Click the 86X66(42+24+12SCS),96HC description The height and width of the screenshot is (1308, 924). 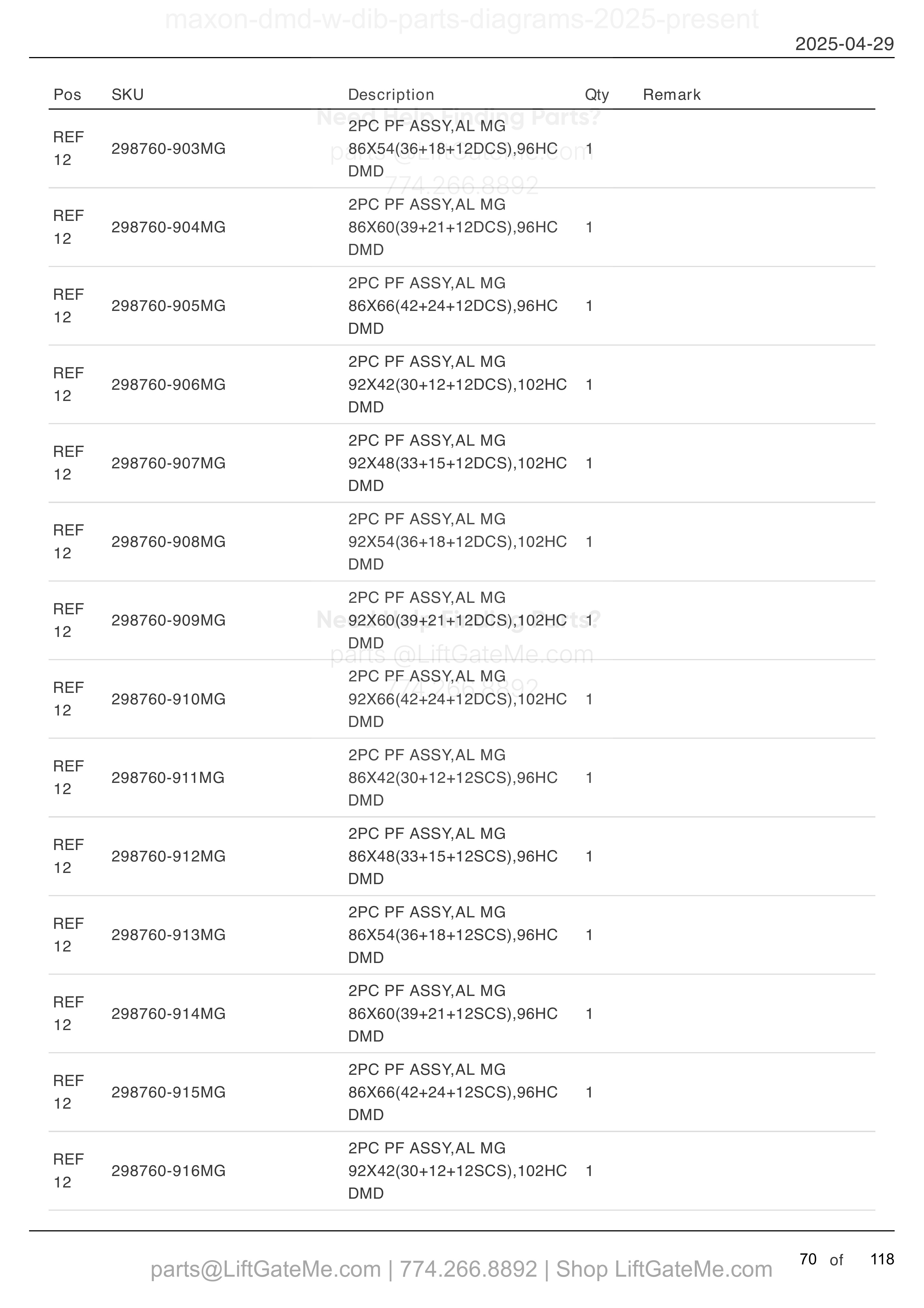[x=453, y=1092]
